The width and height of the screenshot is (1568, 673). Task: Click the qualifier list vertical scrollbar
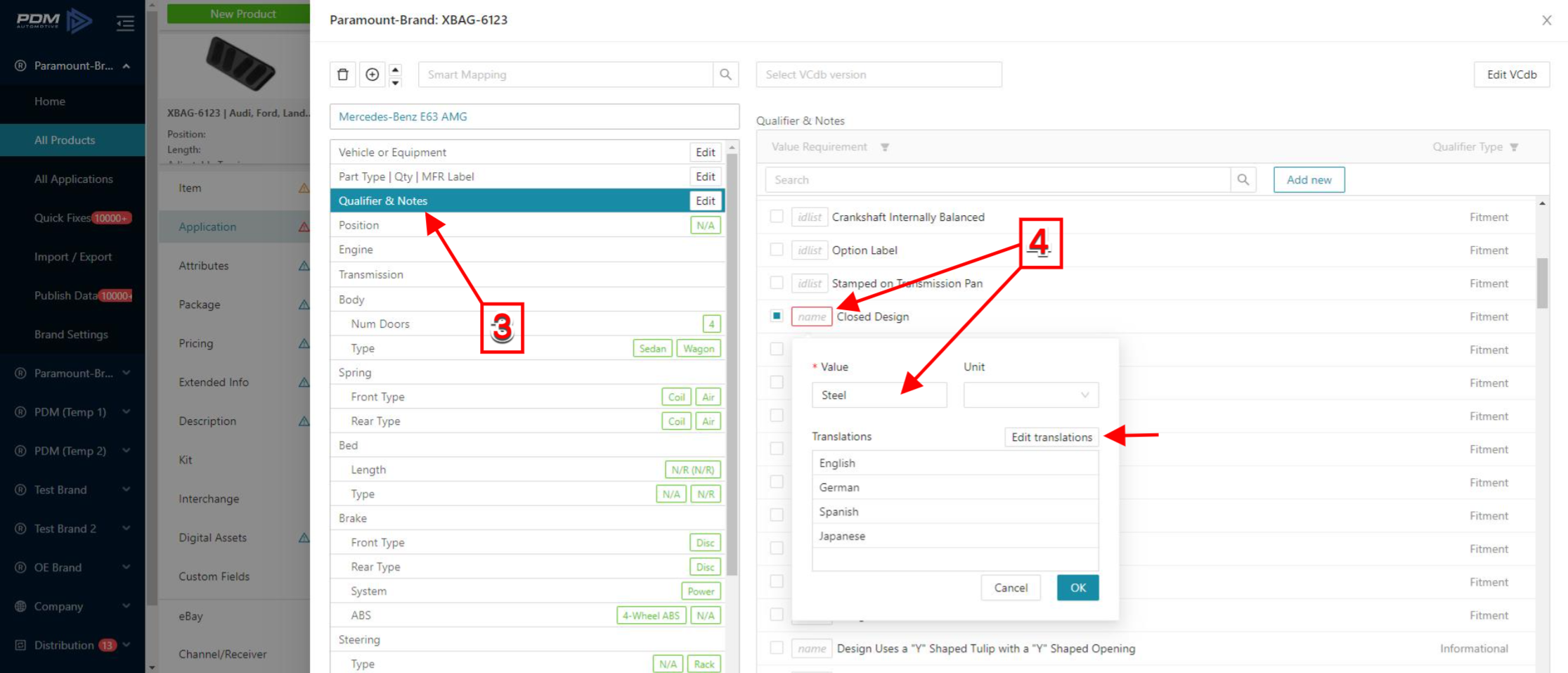point(1542,283)
